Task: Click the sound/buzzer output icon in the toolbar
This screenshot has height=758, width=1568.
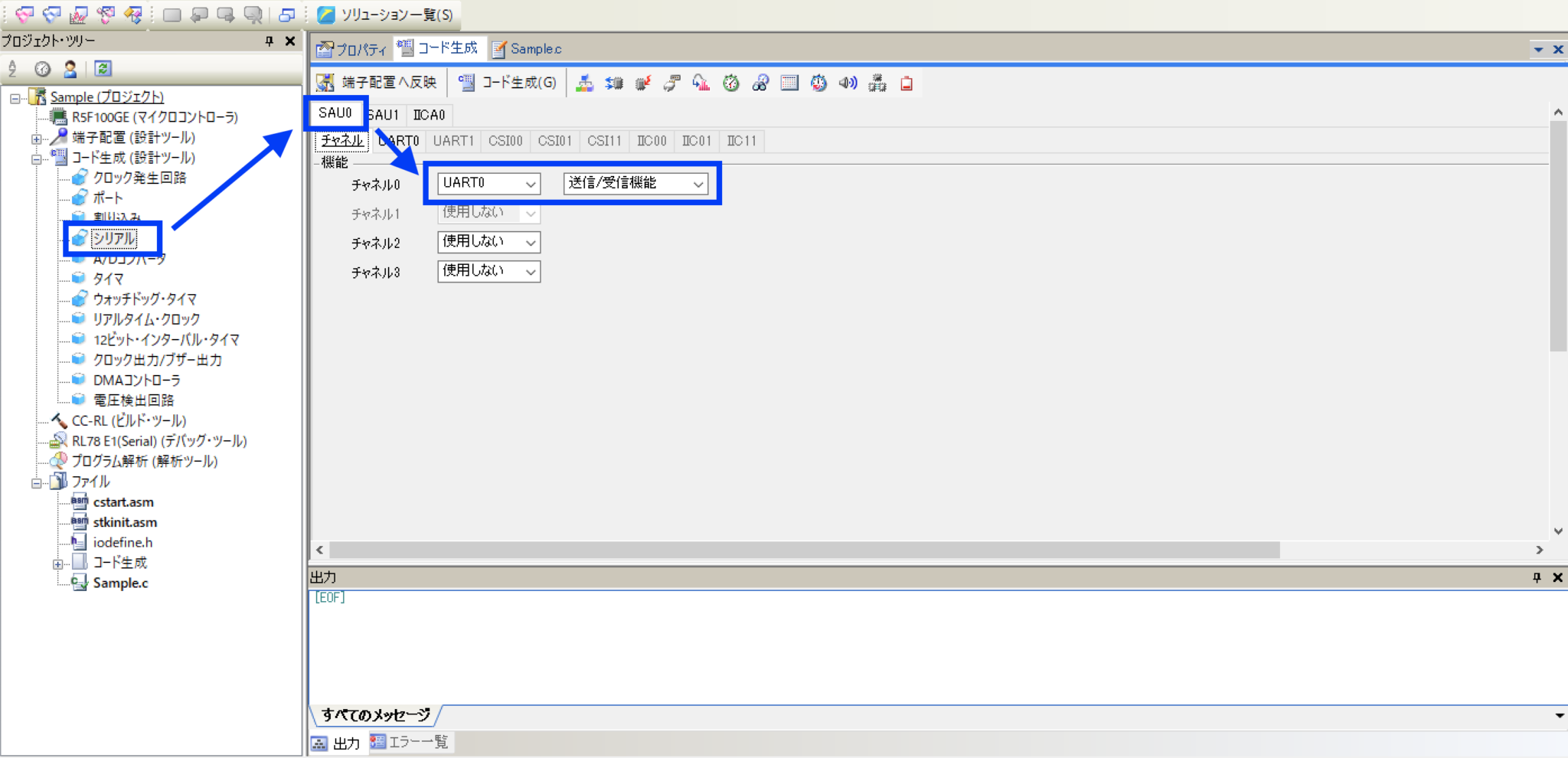Action: coord(848,83)
